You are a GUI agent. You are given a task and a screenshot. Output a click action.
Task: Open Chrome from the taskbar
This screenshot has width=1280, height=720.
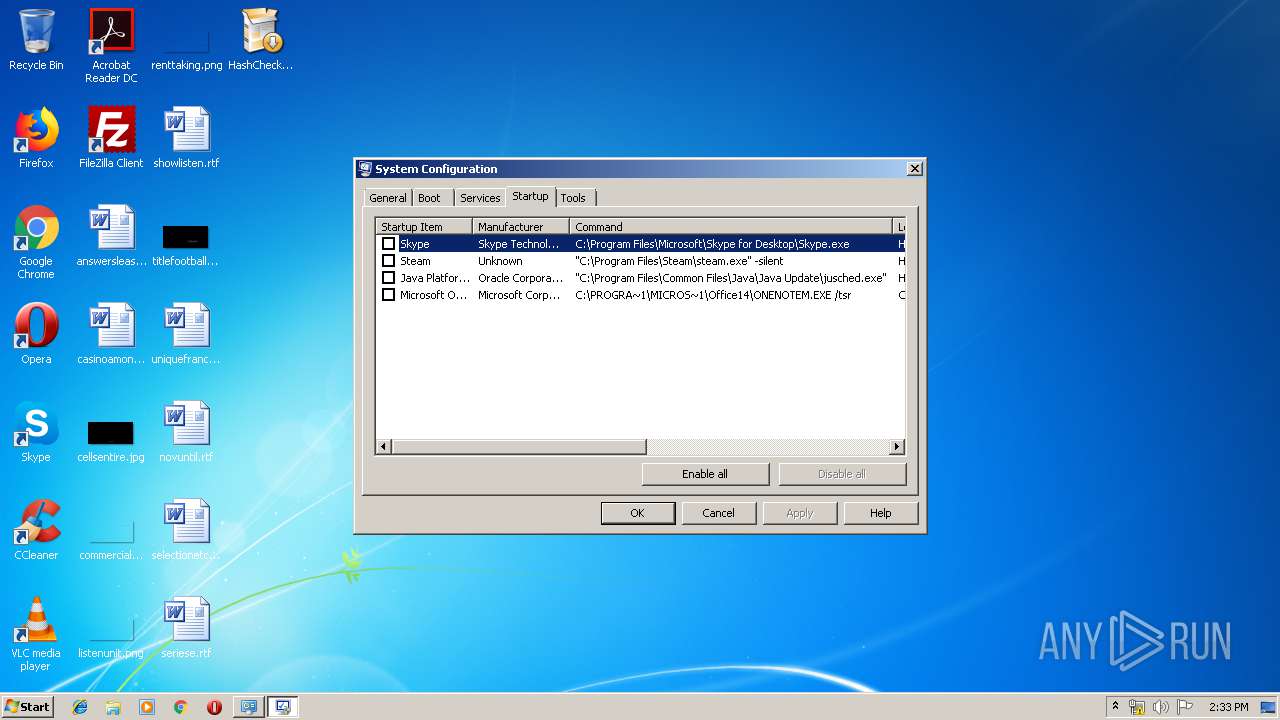(181, 707)
